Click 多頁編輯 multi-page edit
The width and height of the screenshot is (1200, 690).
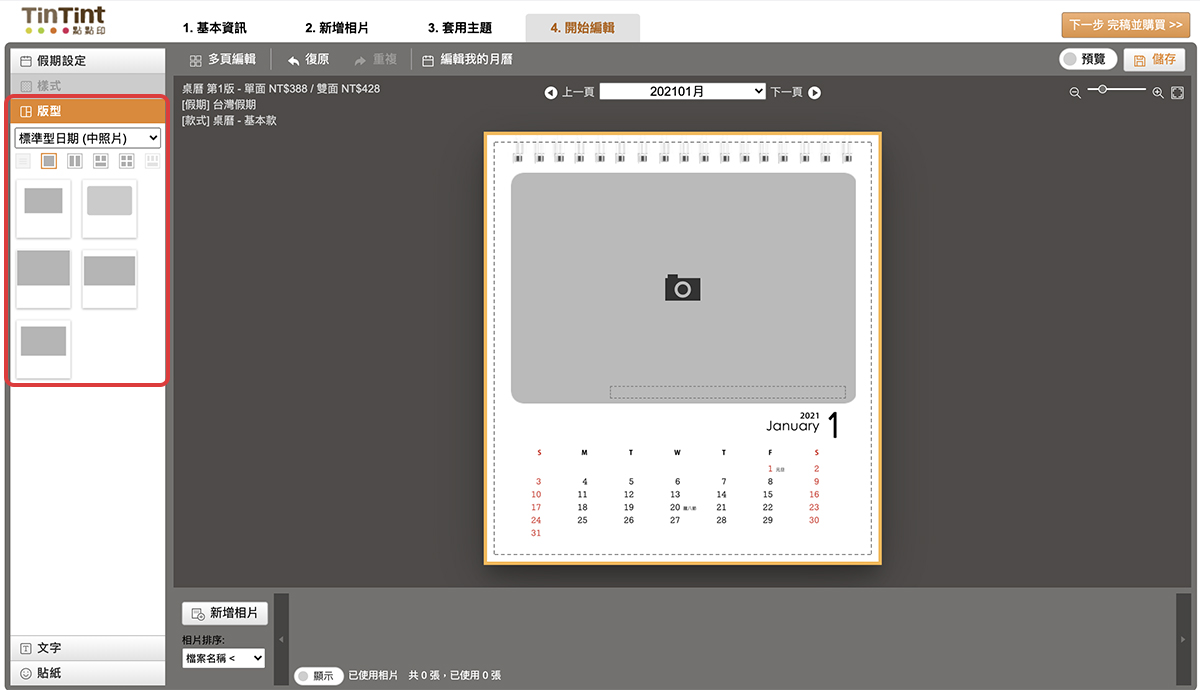click(222, 60)
